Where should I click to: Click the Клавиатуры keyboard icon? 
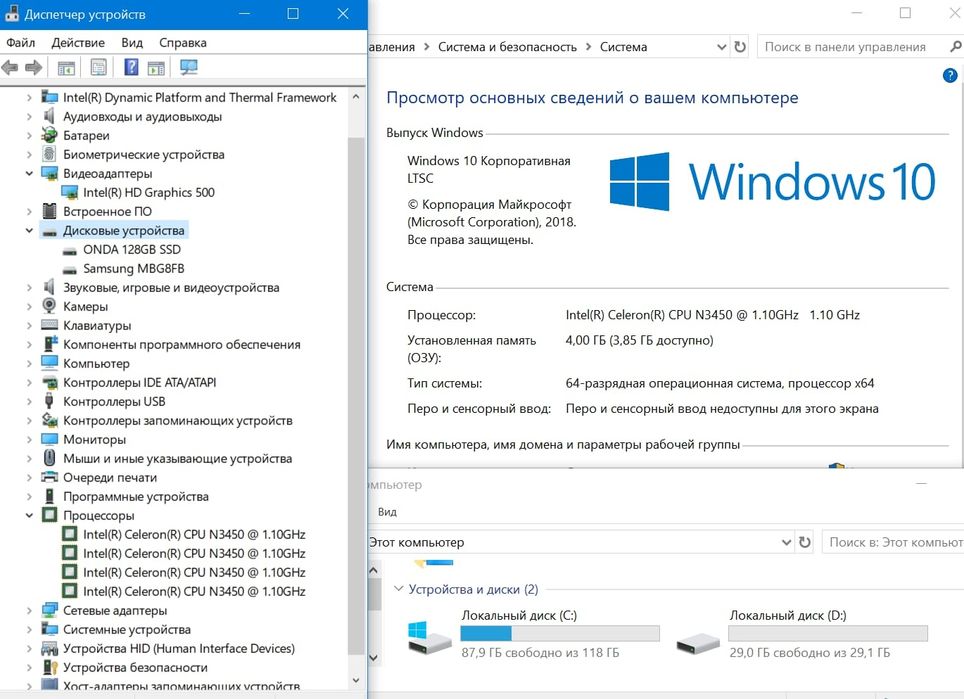[49, 325]
